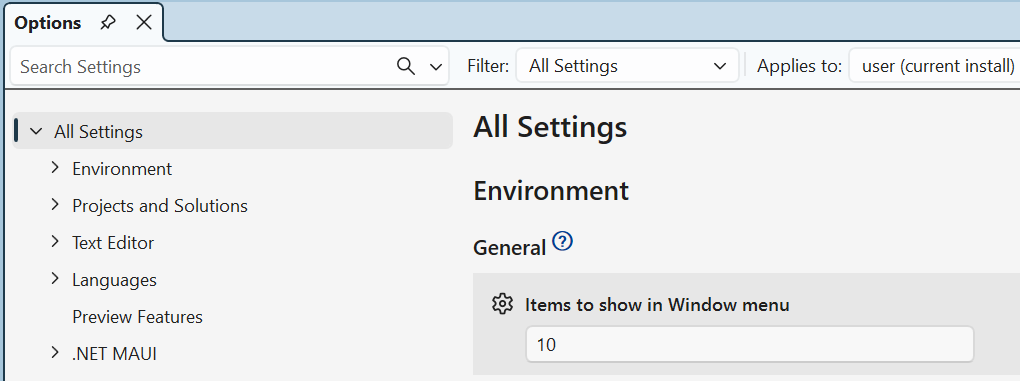The image size is (1020, 381).
Task: Click the pin icon on Options tab
Action: coord(108,23)
